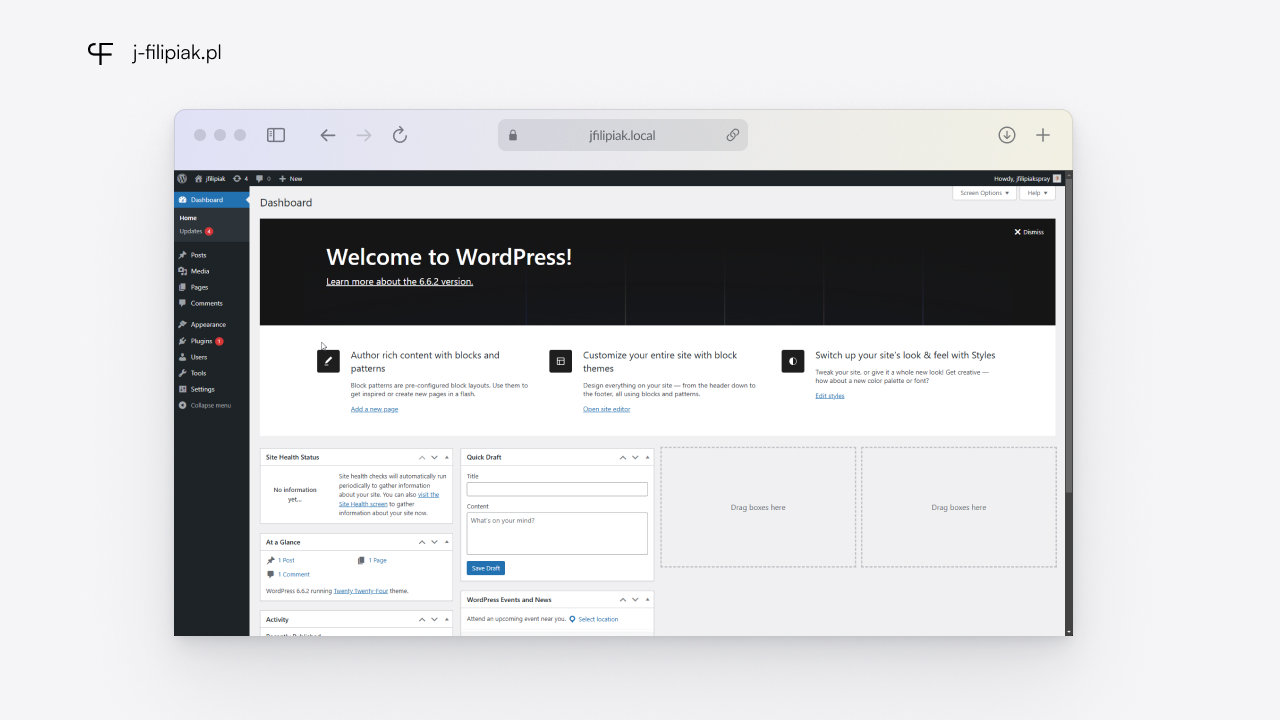Click the WordPress logo in the admin bar
1280x720 pixels.
(182, 178)
